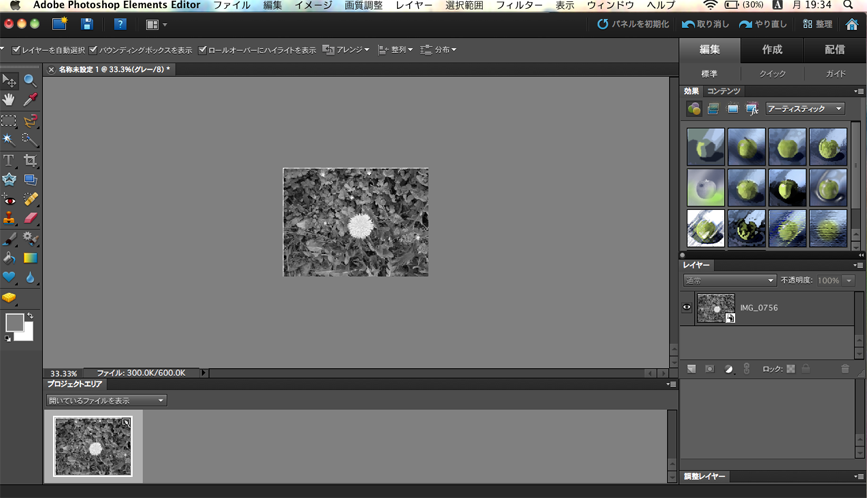This screenshot has width=867, height=498.
Task: Select the Hand tool
Action: point(9,100)
